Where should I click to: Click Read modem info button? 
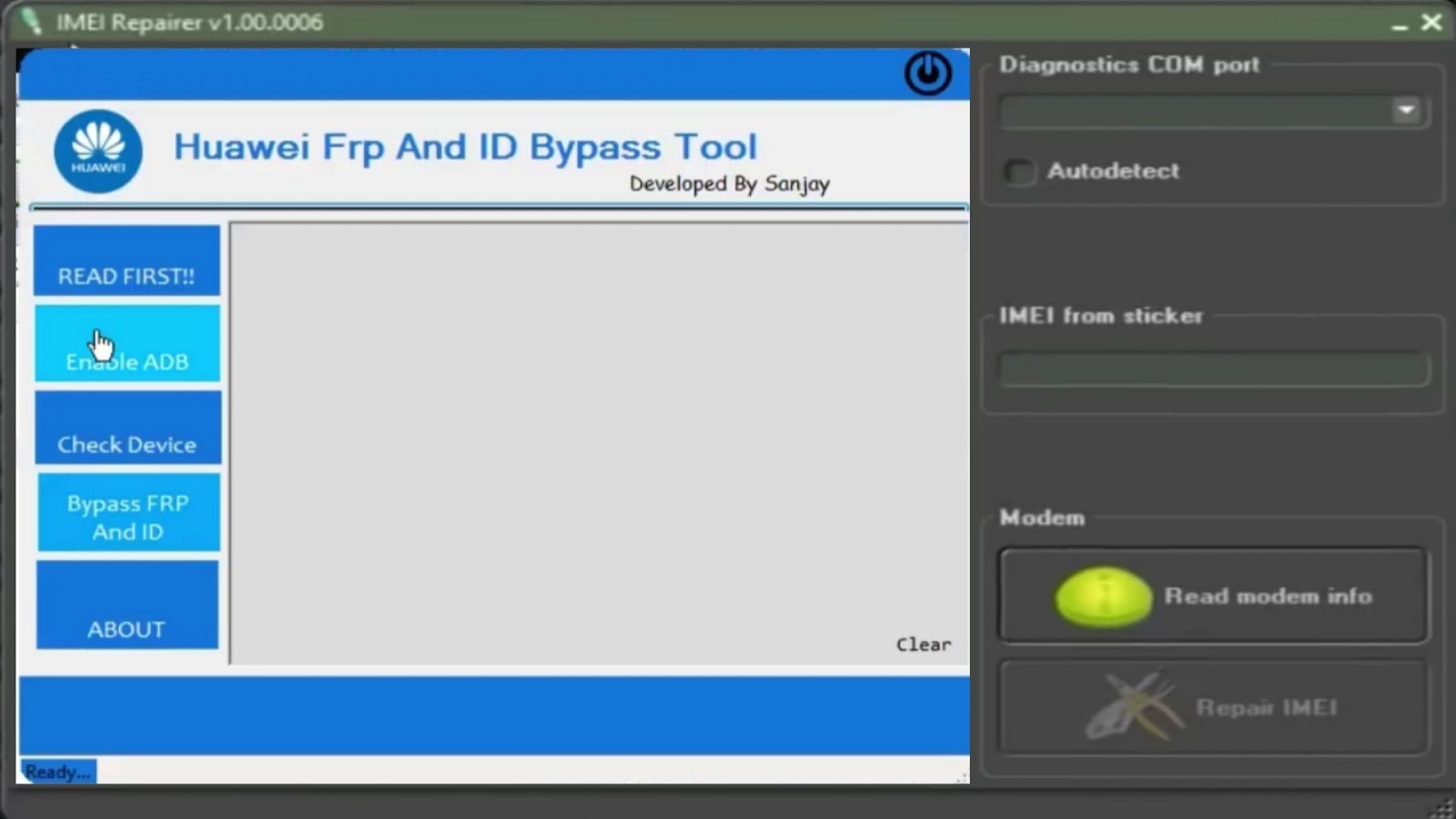click(1213, 596)
